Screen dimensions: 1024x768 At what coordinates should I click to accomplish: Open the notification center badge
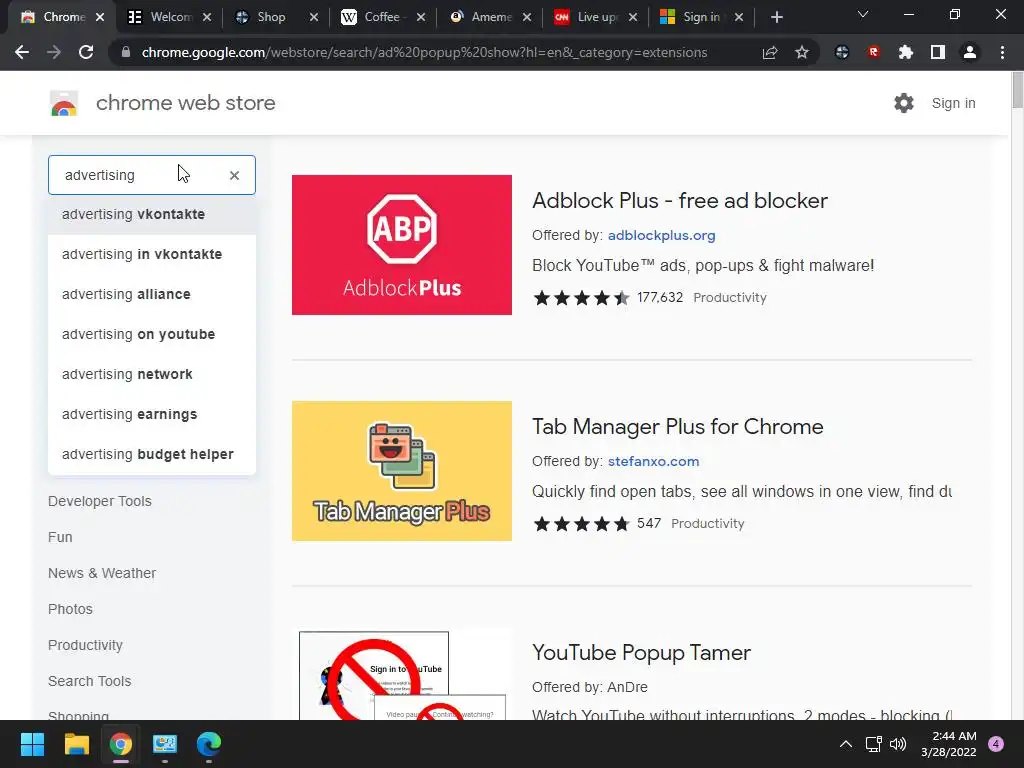click(996, 744)
